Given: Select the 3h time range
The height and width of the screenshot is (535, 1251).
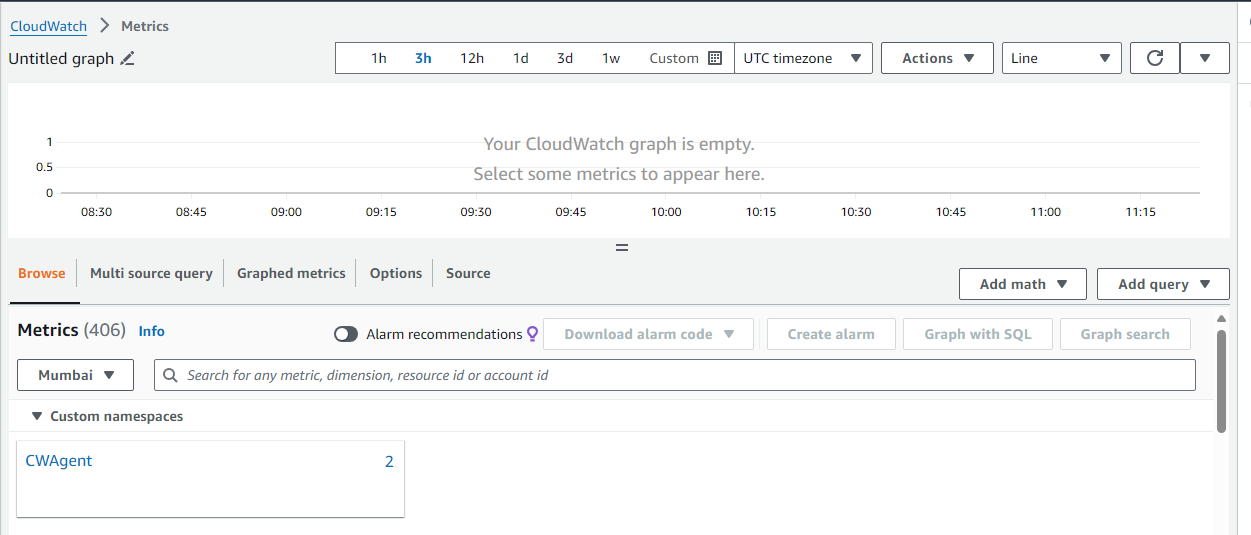Looking at the screenshot, I should (423, 58).
